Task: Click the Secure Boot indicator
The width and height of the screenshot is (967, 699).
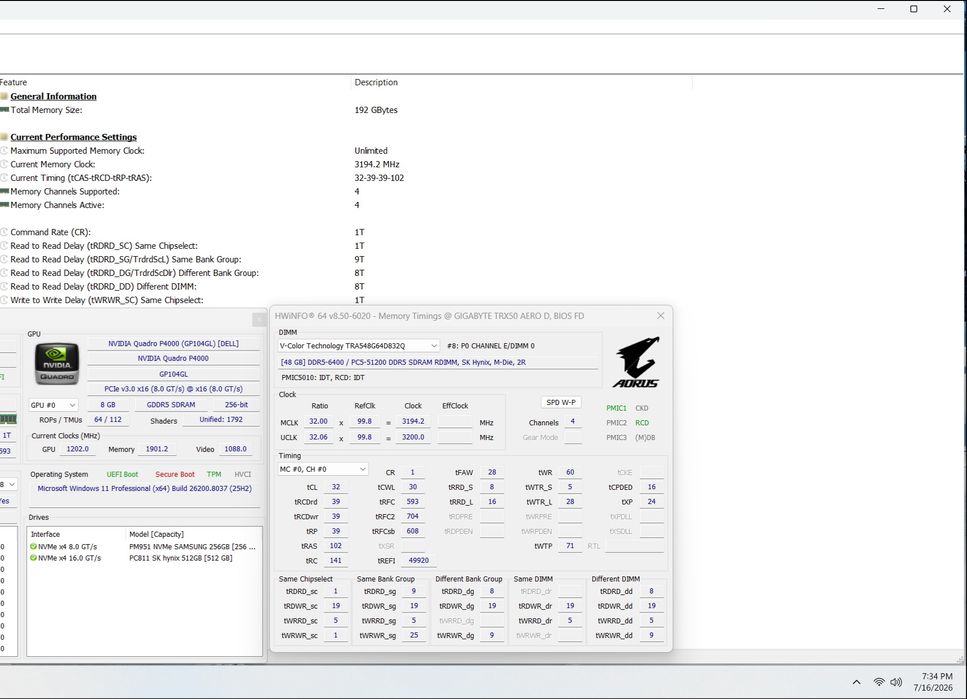Action: point(175,474)
